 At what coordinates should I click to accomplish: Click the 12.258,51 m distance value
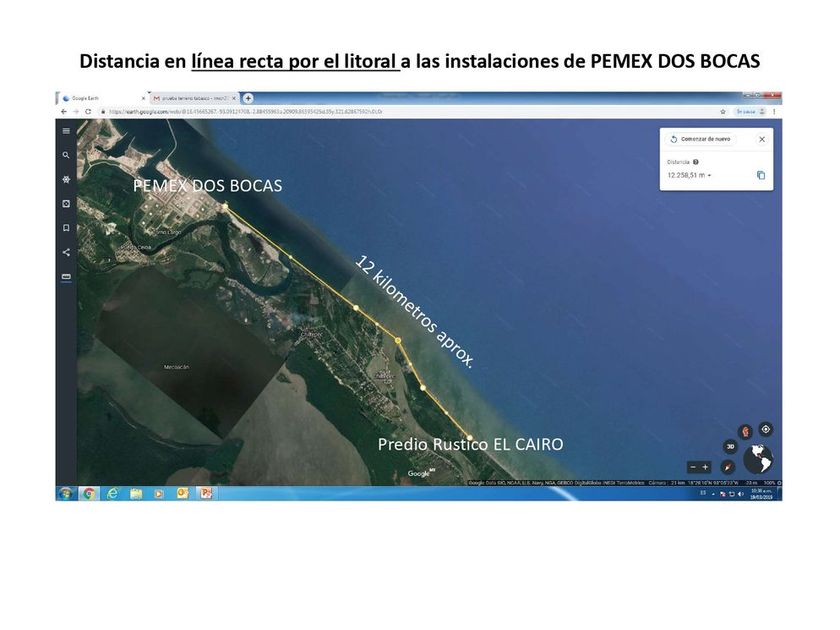click(686, 175)
